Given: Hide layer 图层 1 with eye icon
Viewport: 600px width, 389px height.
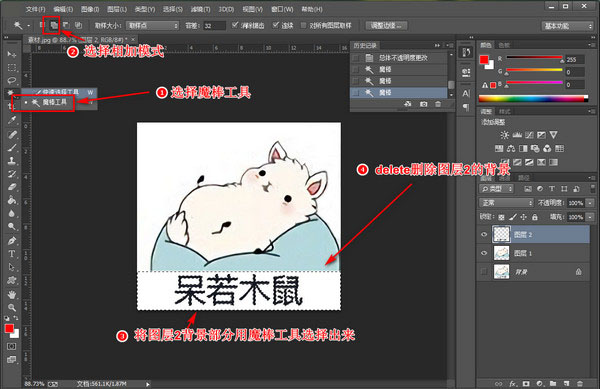Looking at the screenshot, I should 484,253.
